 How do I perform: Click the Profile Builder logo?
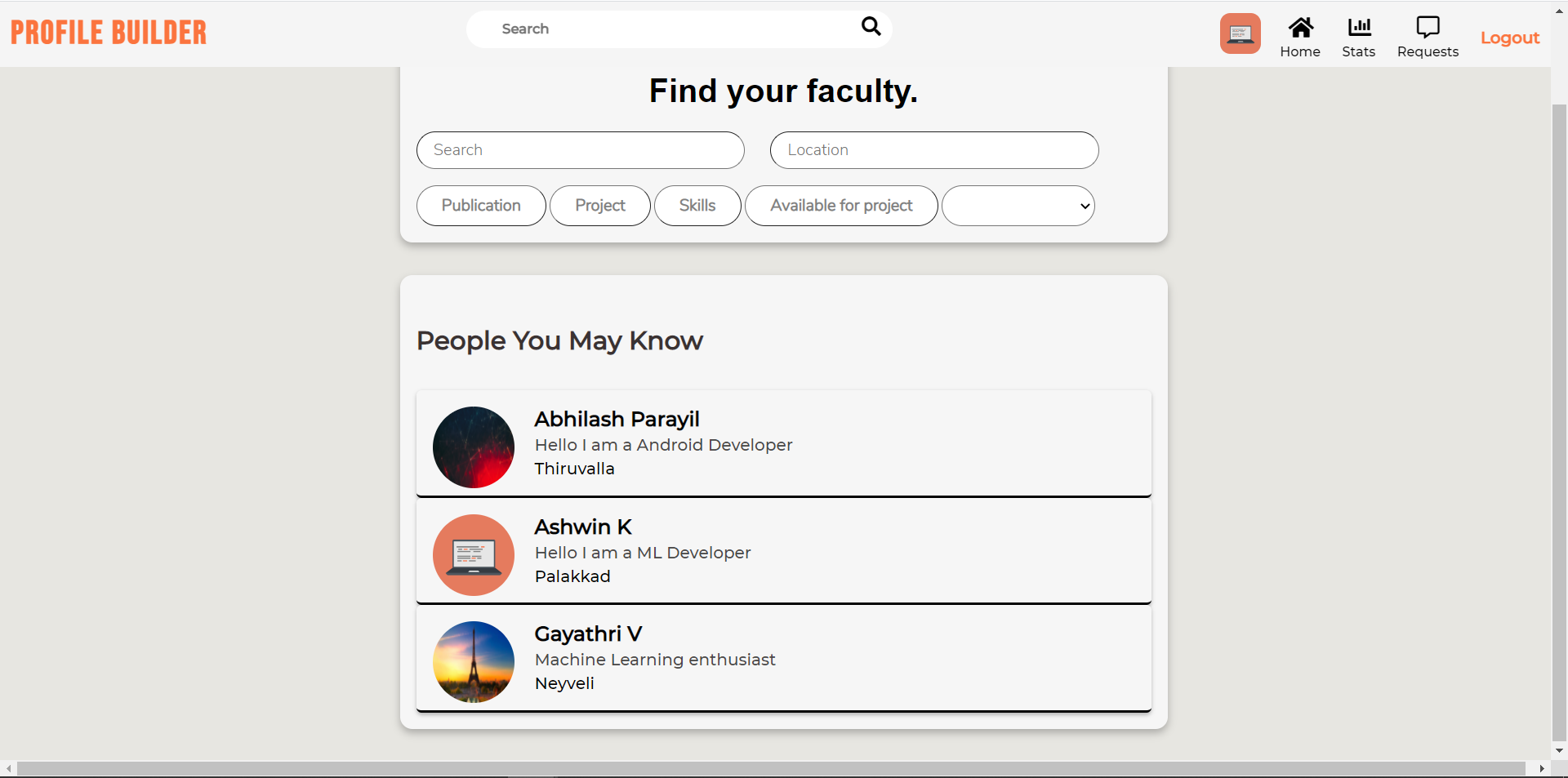pyautogui.click(x=108, y=33)
